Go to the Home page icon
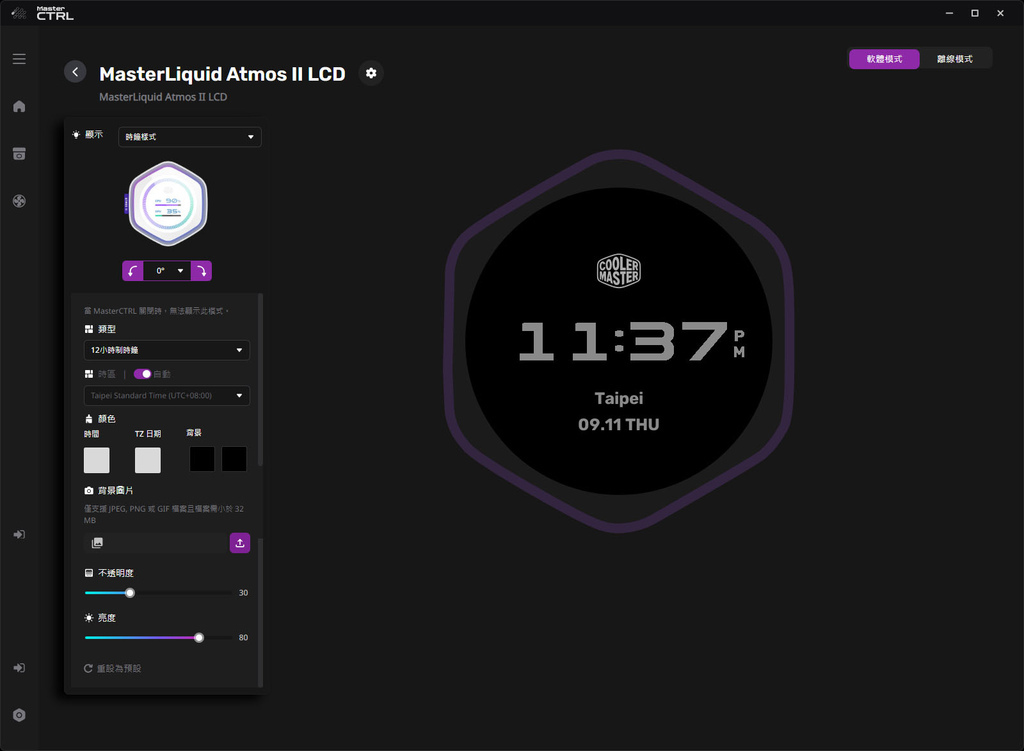 tap(19, 106)
